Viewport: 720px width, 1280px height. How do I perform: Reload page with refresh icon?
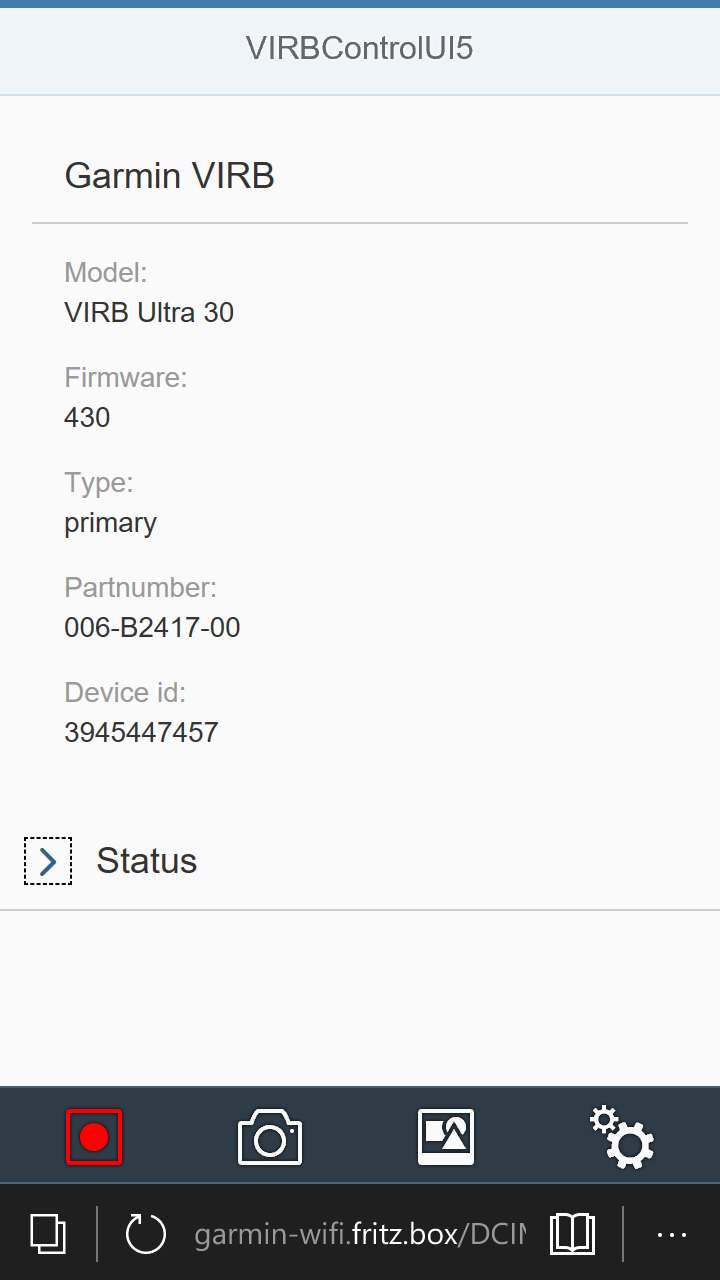click(x=146, y=1234)
